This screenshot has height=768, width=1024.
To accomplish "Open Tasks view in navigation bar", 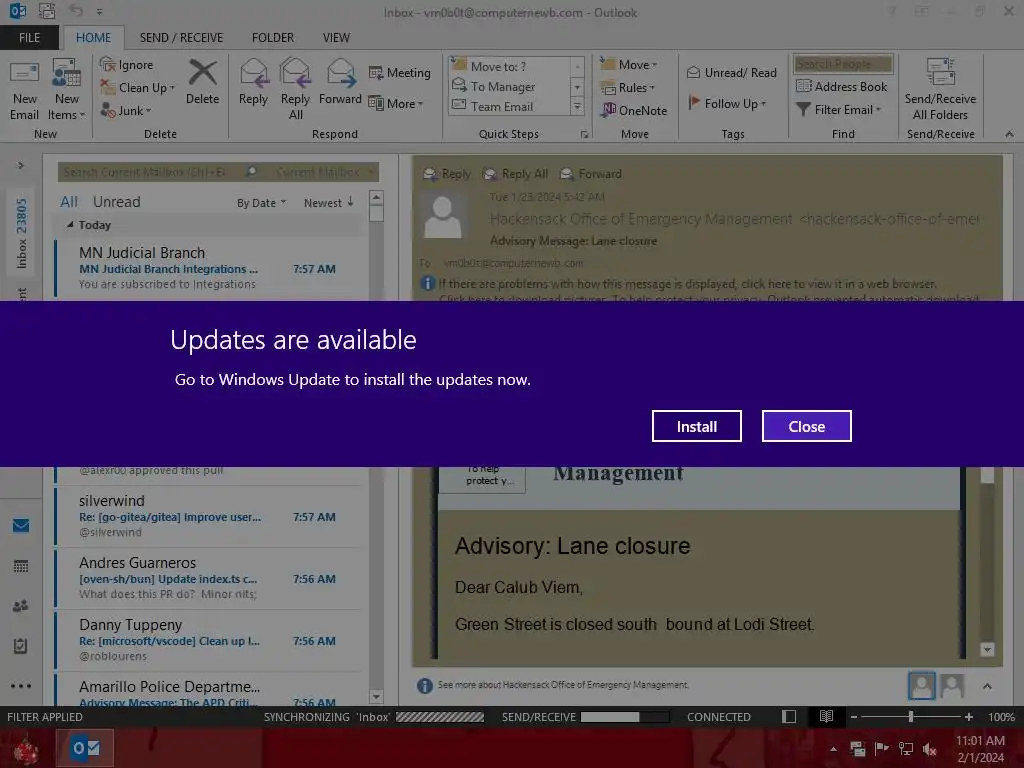I will coord(21,646).
